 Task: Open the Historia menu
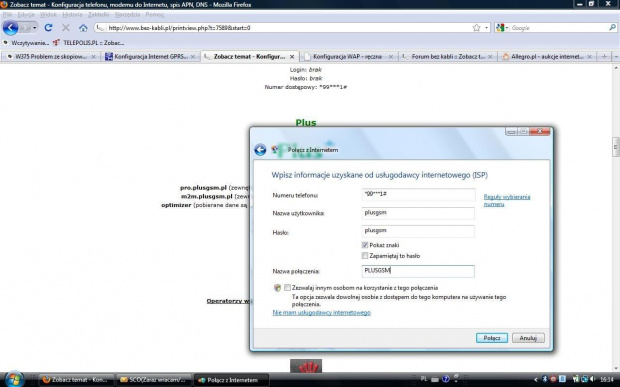[72, 15]
